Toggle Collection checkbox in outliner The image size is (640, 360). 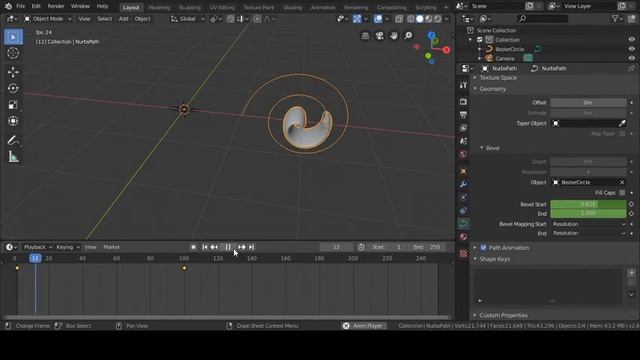[x=480, y=40]
